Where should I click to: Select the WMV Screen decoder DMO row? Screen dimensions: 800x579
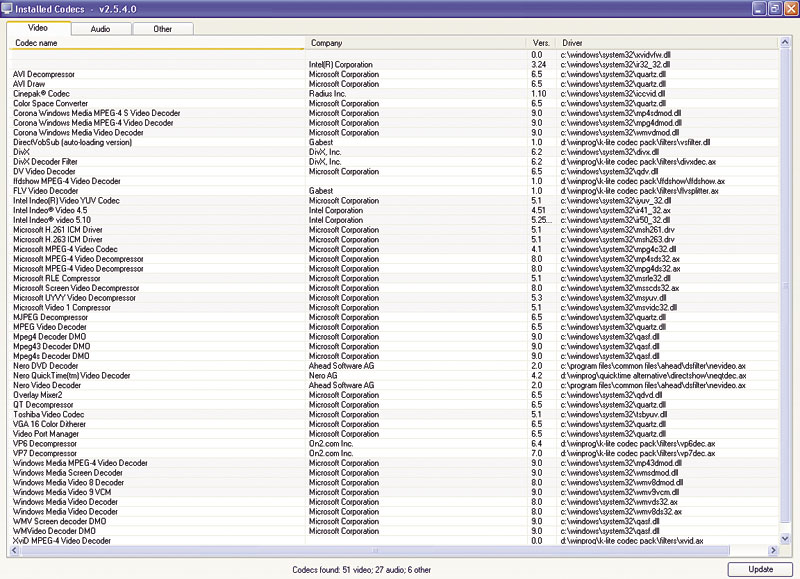(394, 521)
